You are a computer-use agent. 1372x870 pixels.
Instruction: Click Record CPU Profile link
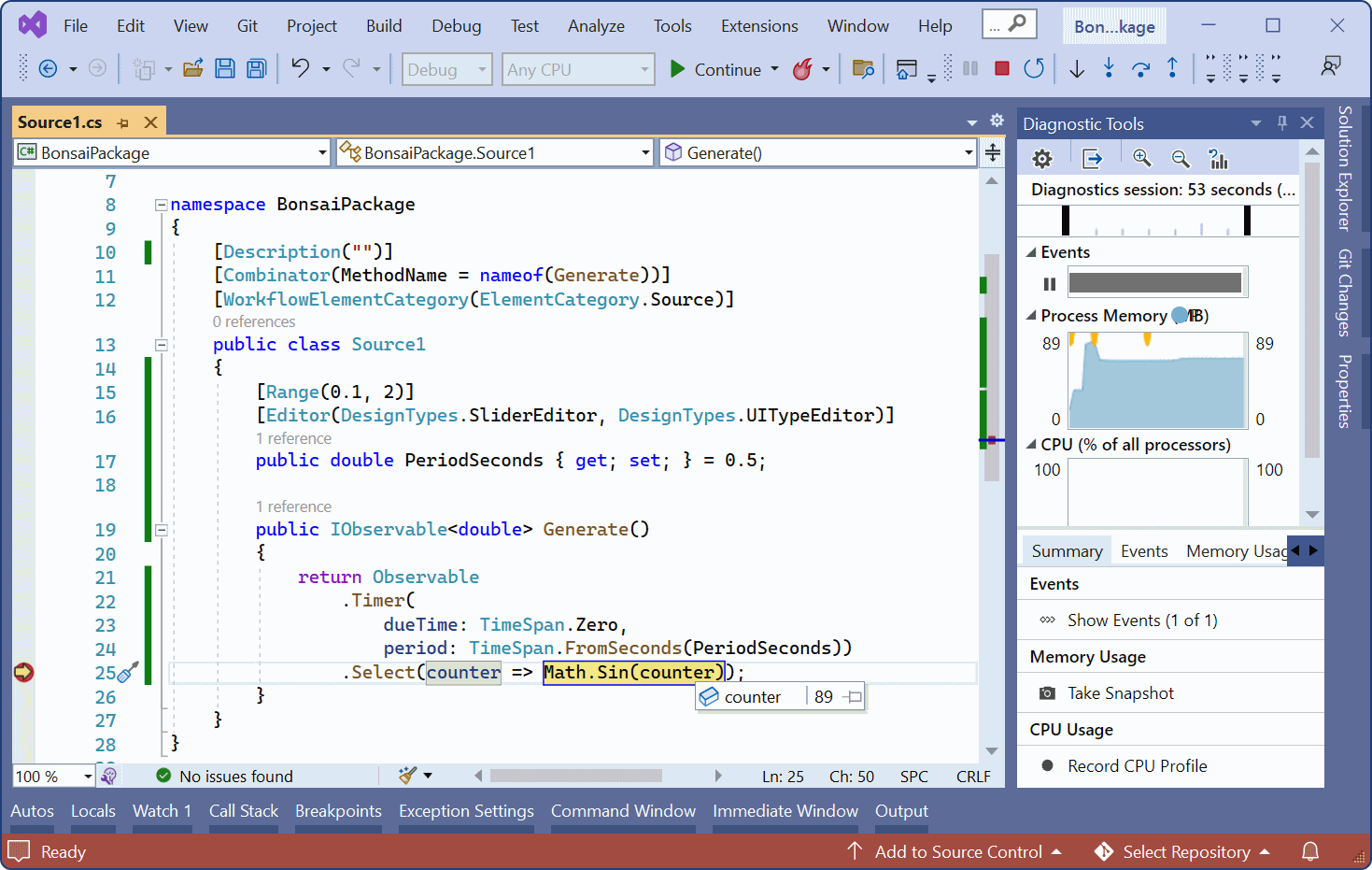(x=1138, y=766)
